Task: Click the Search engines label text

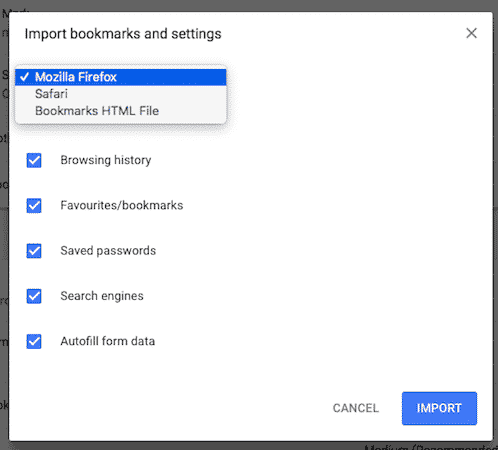Action: [102, 296]
